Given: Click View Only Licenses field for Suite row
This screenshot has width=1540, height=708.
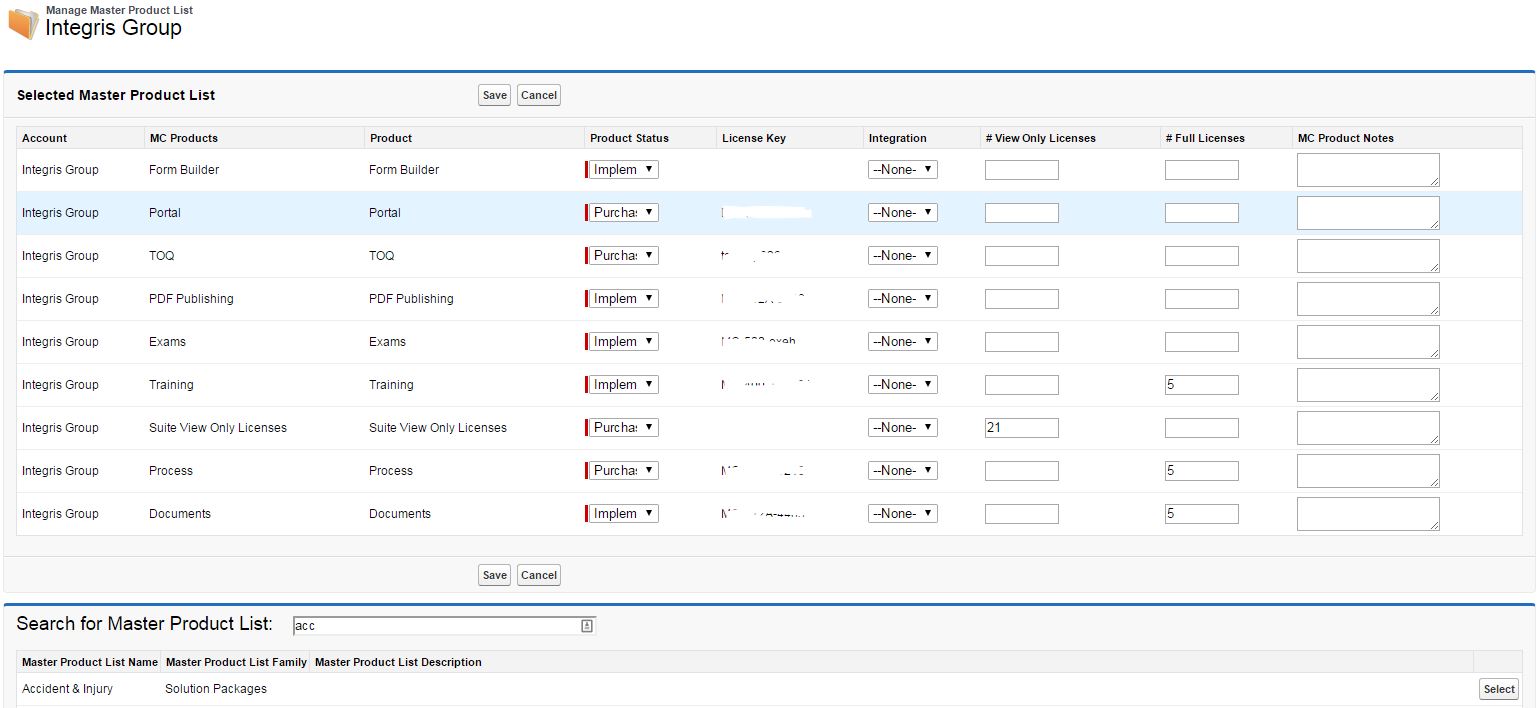Looking at the screenshot, I should (x=1021, y=428).
